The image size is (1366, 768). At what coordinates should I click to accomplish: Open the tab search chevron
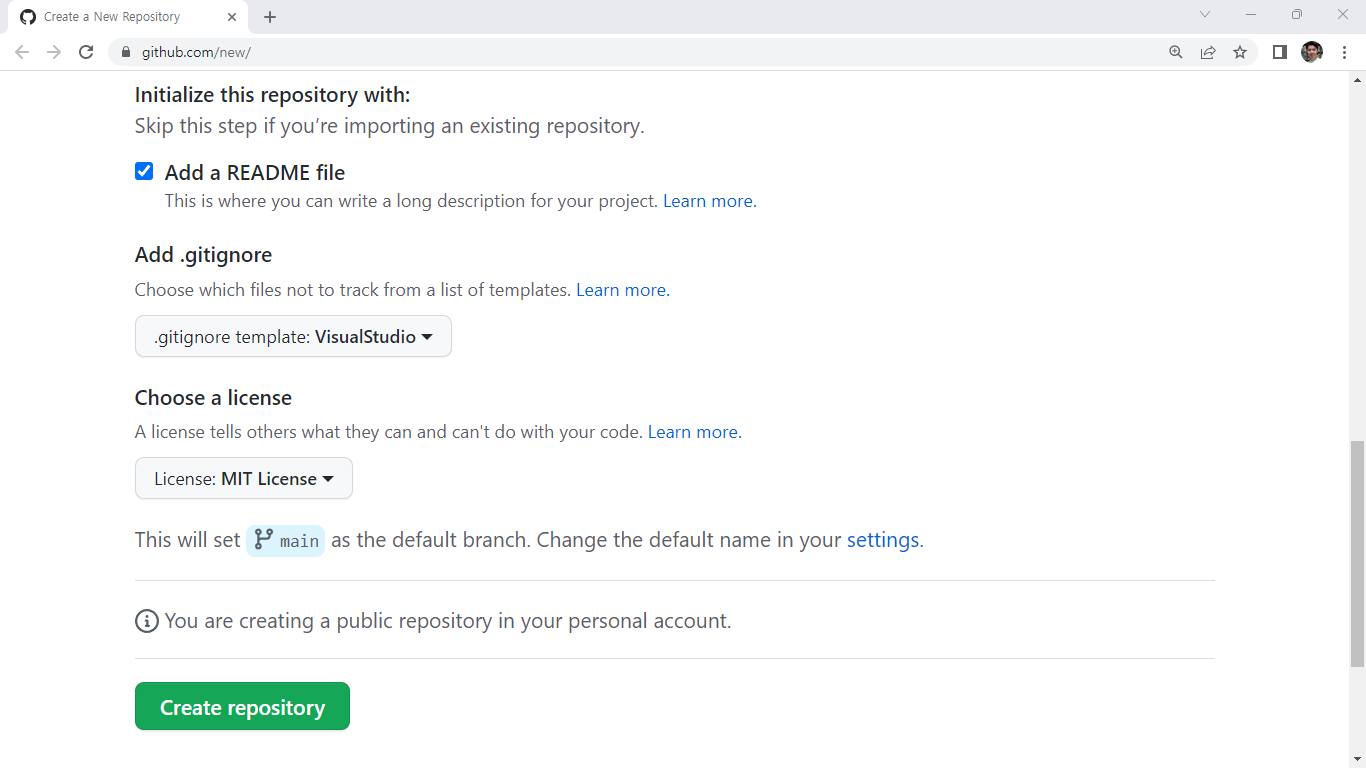point(1205,15)
